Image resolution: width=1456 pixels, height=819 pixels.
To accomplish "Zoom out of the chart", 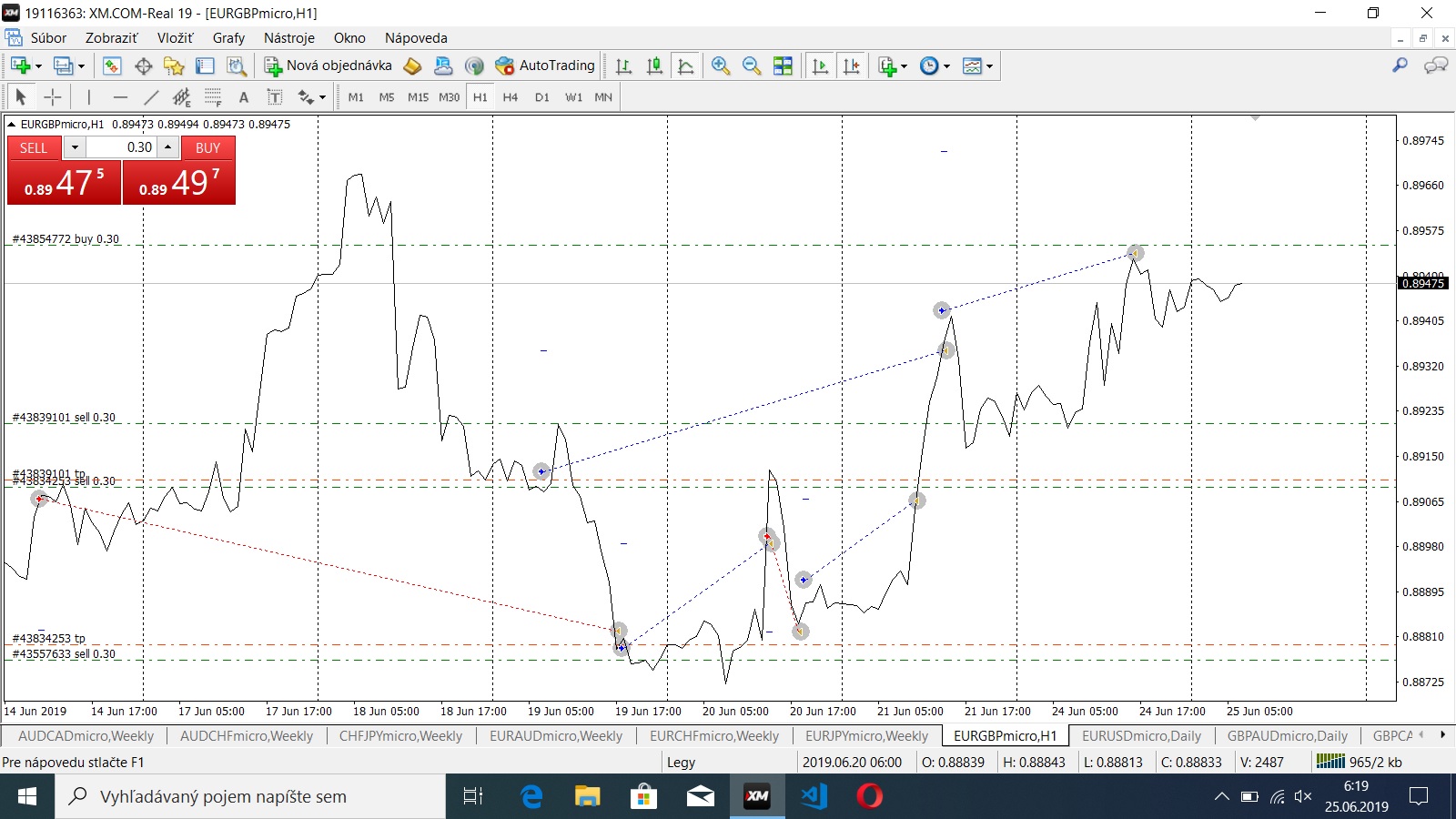I will click(752, 66).
